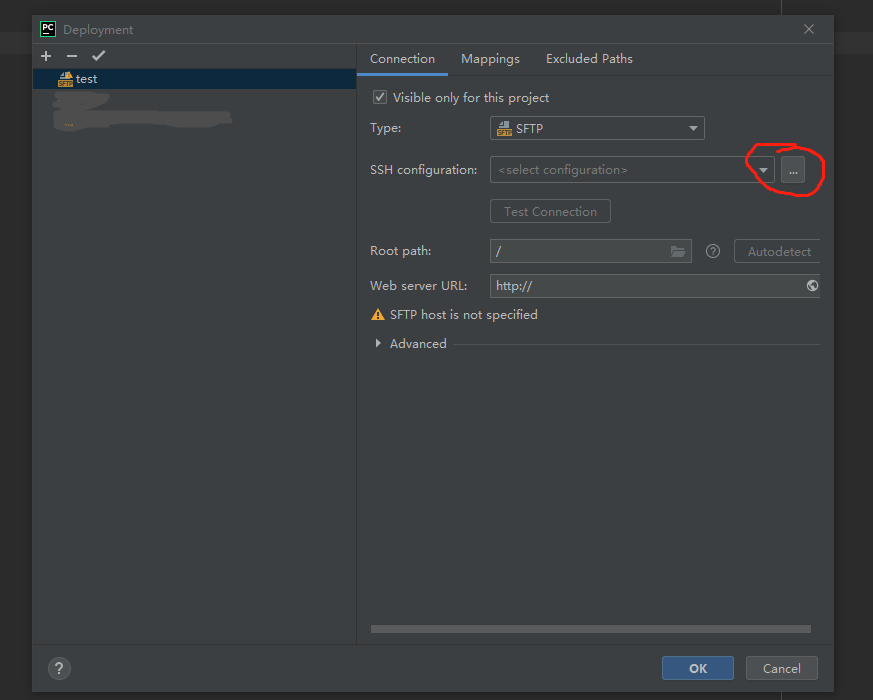Click the Cancel button

782,668
